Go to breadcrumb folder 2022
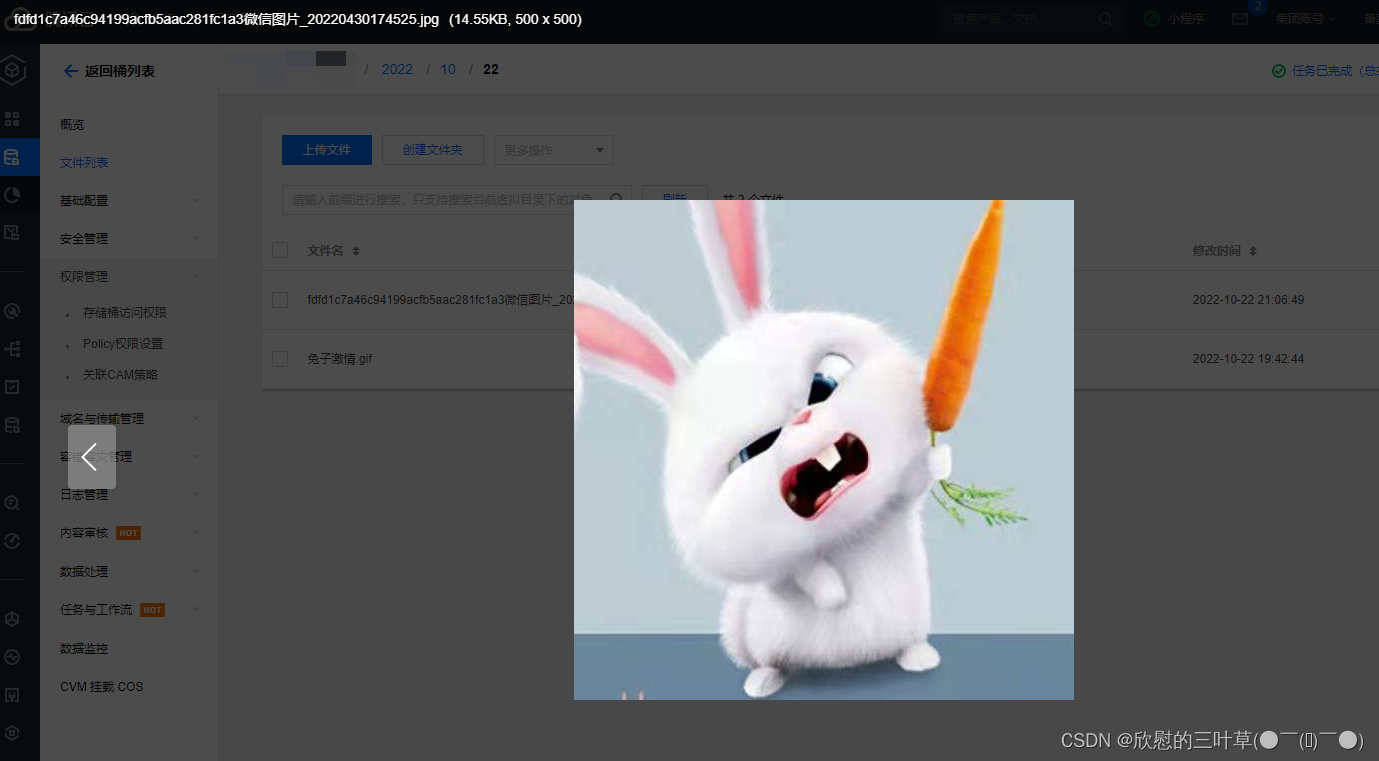This screenshot has height=761, width=1379. pyautogui.click(x=397, y=69)
